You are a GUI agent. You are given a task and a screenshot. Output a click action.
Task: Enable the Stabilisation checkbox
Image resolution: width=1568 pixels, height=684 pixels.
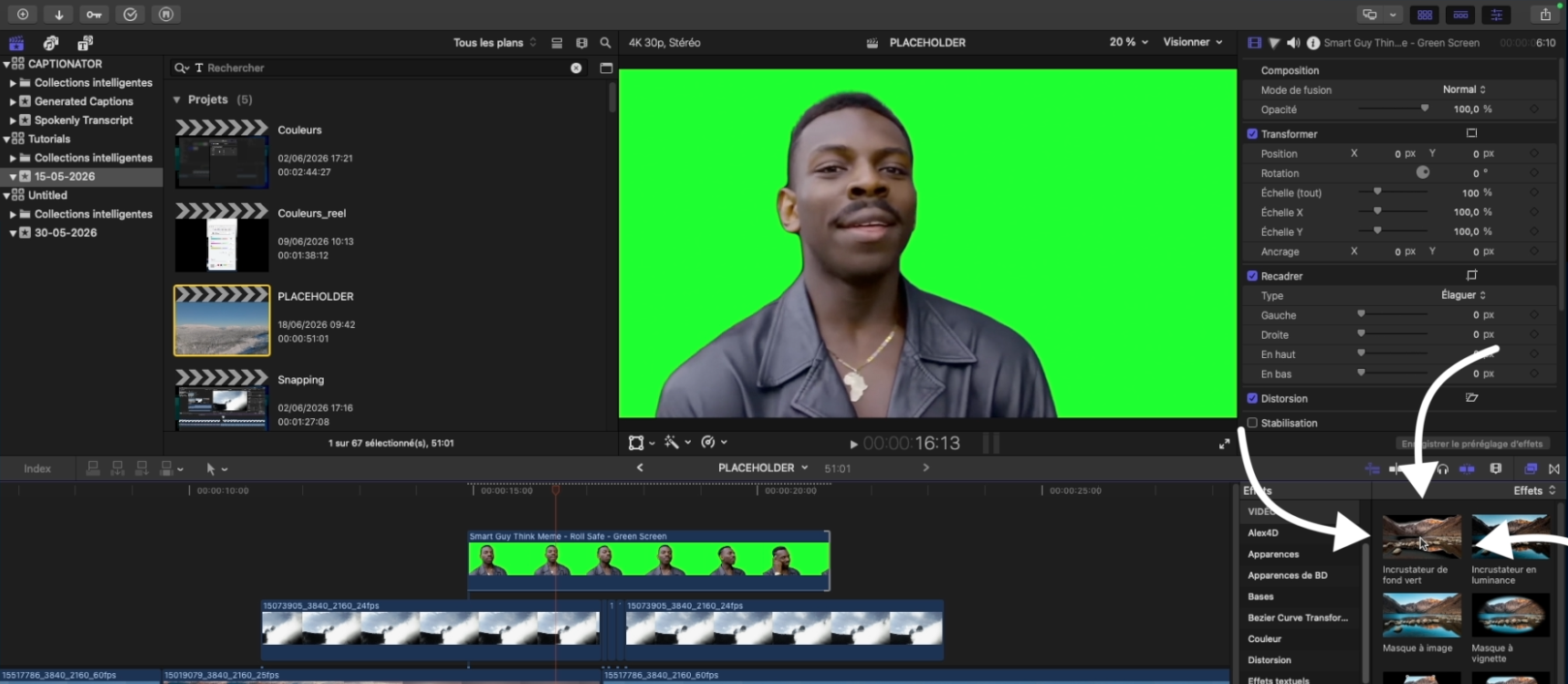pyautogui.click(x=1252, y=423)
